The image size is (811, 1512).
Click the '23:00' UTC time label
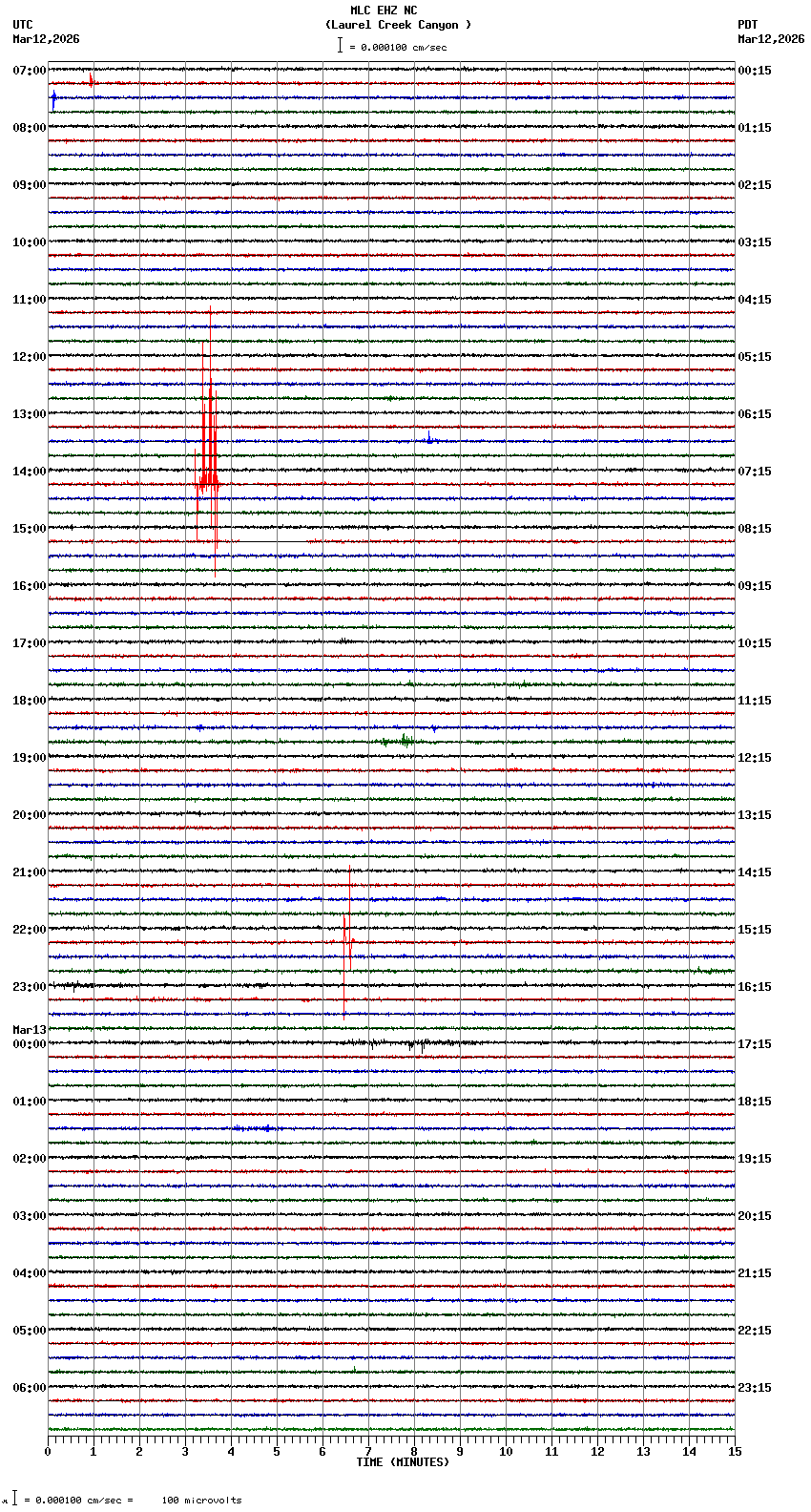coord(30,987)
